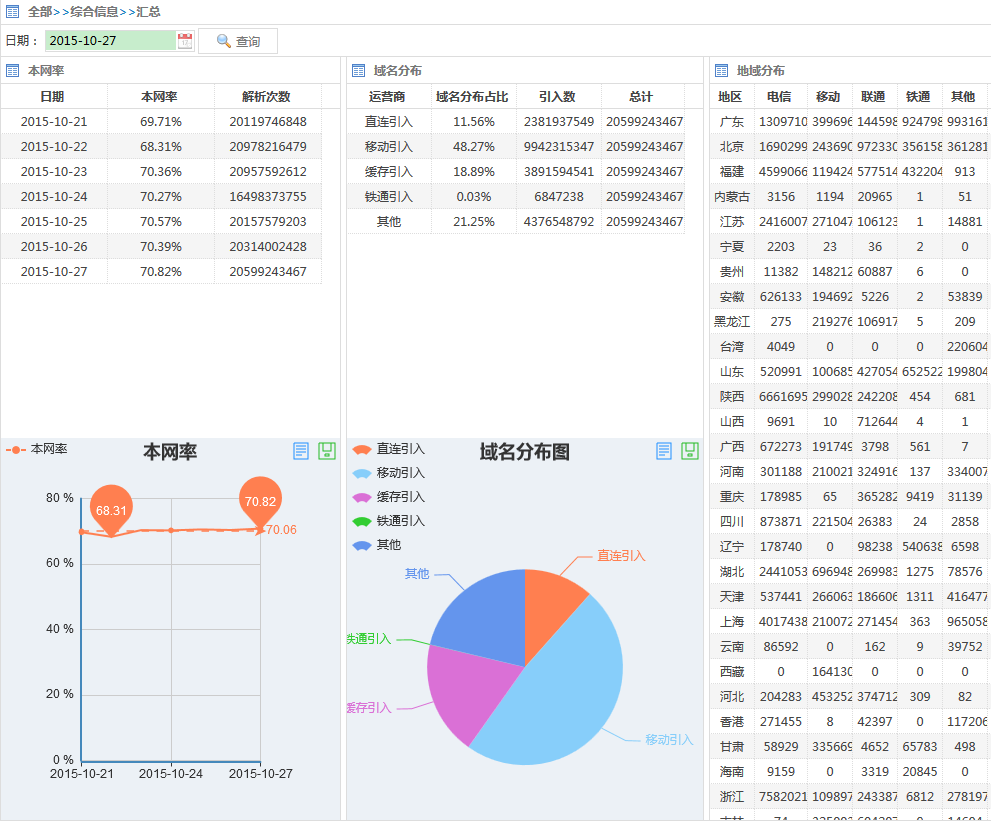Viewport: 991px width, 824px height.
Task: Select the 台湾 region row
Action: tap(849, 347)
